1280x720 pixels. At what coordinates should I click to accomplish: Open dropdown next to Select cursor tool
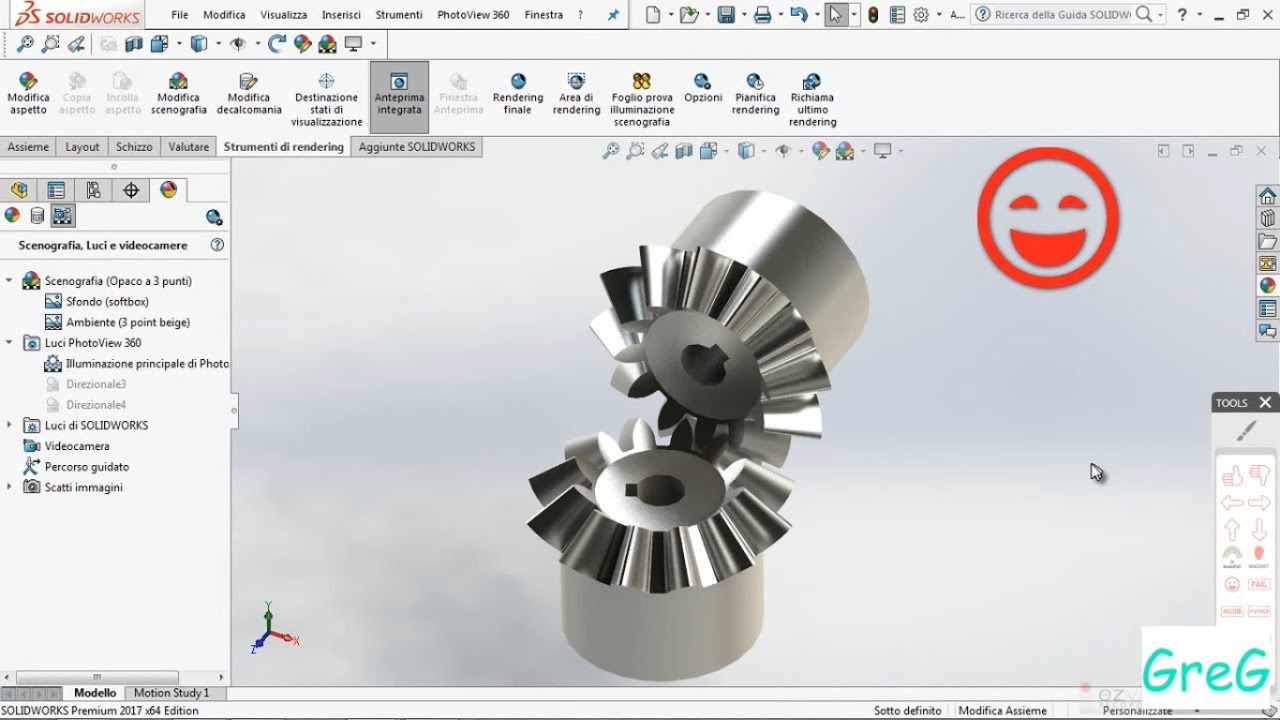[x=854, y=15]
